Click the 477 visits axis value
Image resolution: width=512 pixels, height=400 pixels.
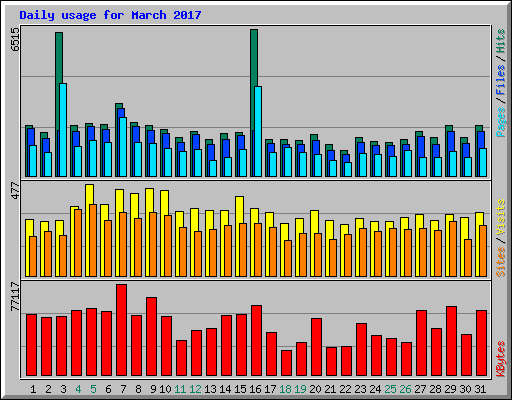[x=15, y=191]
